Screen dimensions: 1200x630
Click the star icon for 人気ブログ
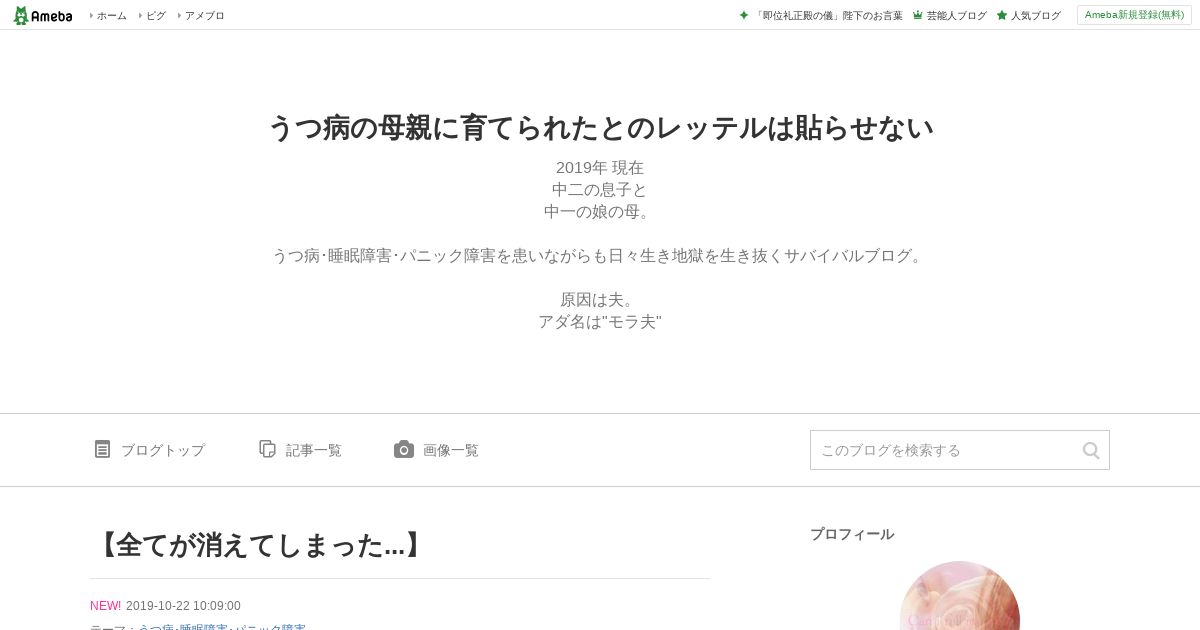point(1002,15)
